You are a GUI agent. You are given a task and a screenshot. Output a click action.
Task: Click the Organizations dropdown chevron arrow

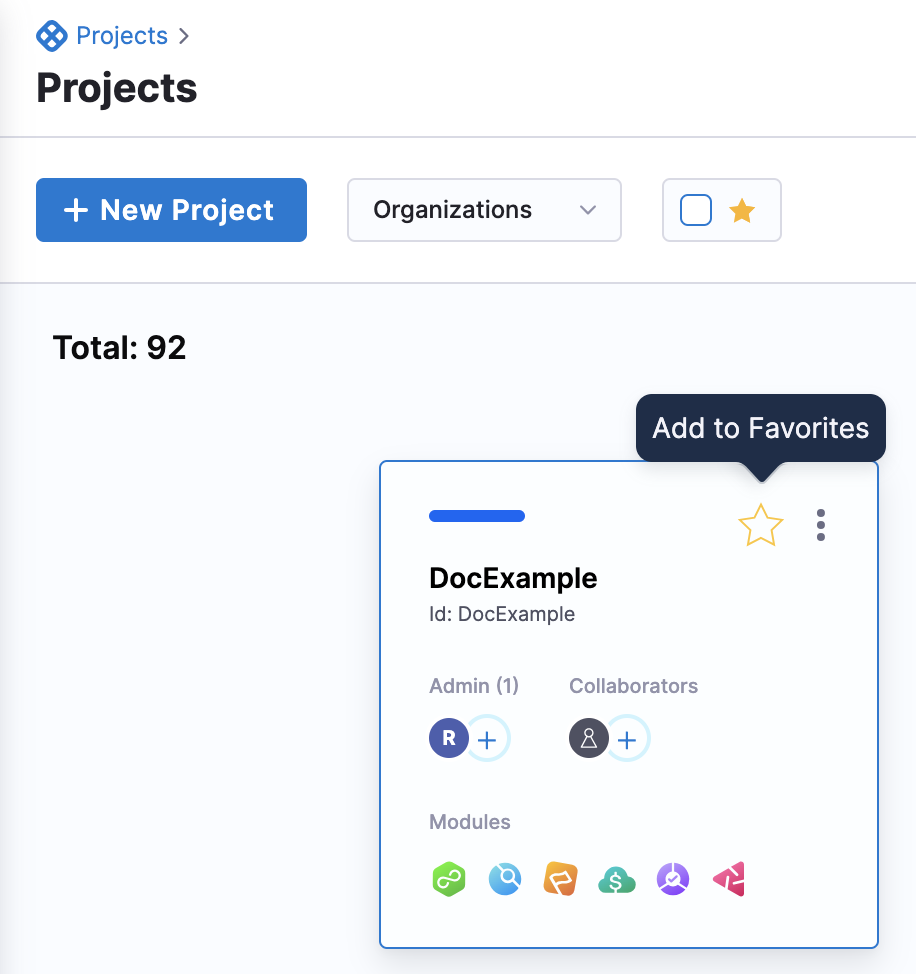[x=588, y=210]
